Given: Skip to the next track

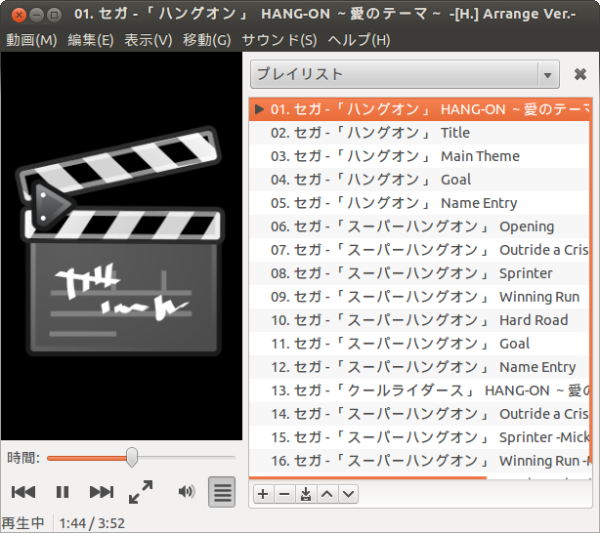Looking at the screenshot, I should 101,491.
